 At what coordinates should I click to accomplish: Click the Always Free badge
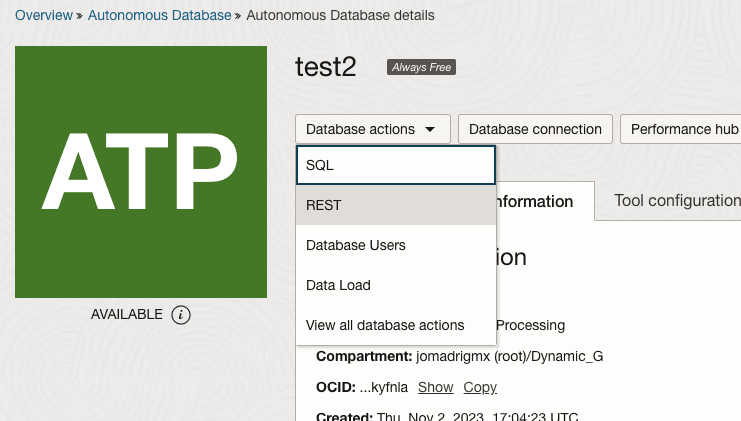click(421, 67)
